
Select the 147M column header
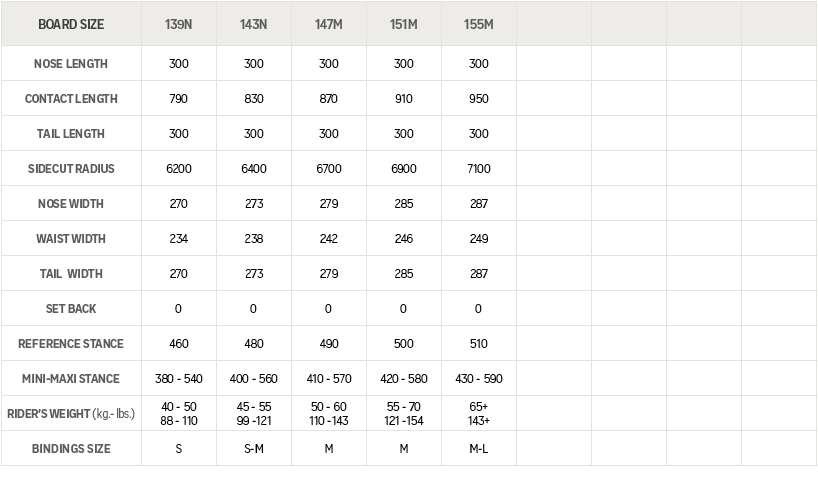pos(329,24)
